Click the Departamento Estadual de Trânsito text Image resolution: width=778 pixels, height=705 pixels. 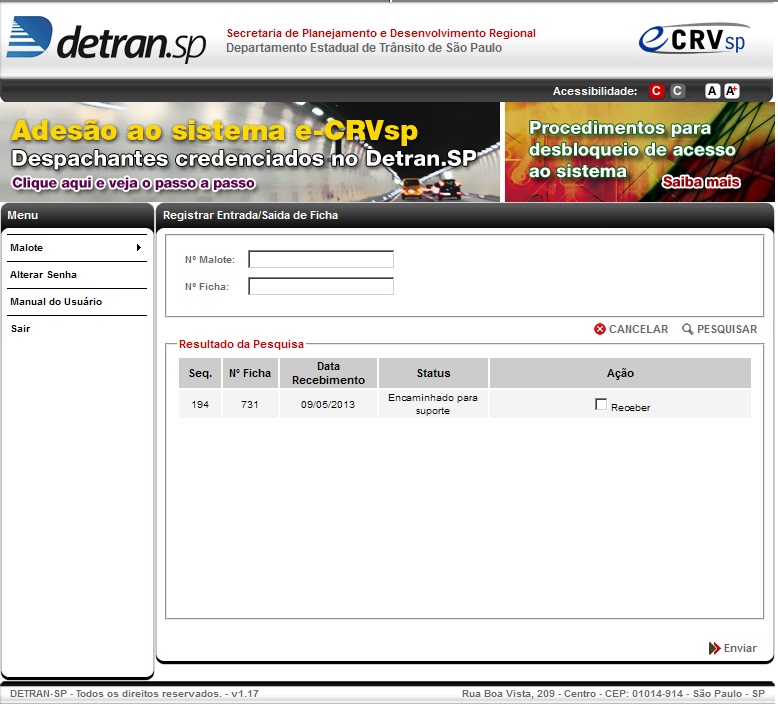364,48
